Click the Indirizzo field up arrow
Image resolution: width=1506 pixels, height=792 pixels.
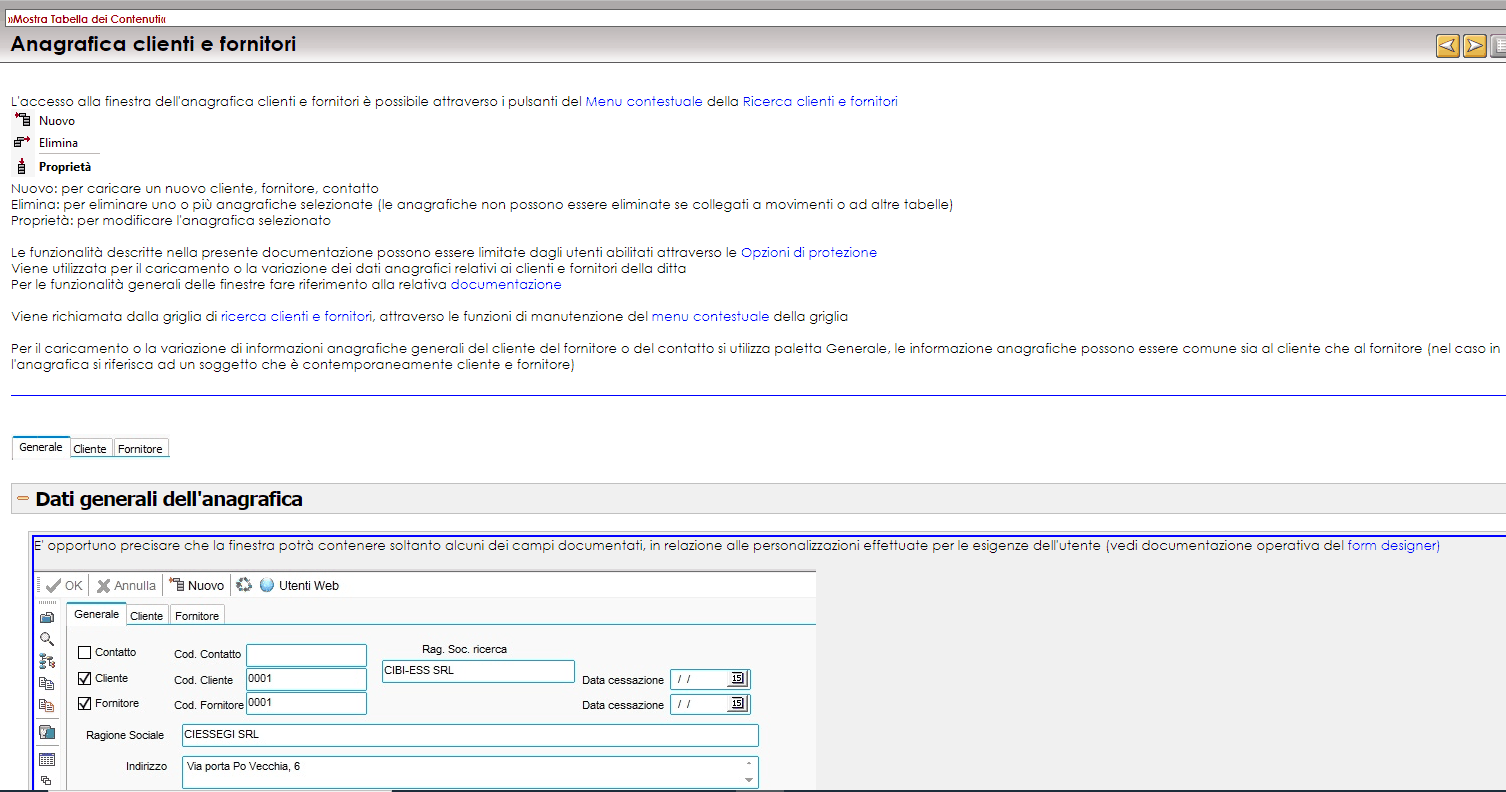pyautogui.click(x=749, y=765)
